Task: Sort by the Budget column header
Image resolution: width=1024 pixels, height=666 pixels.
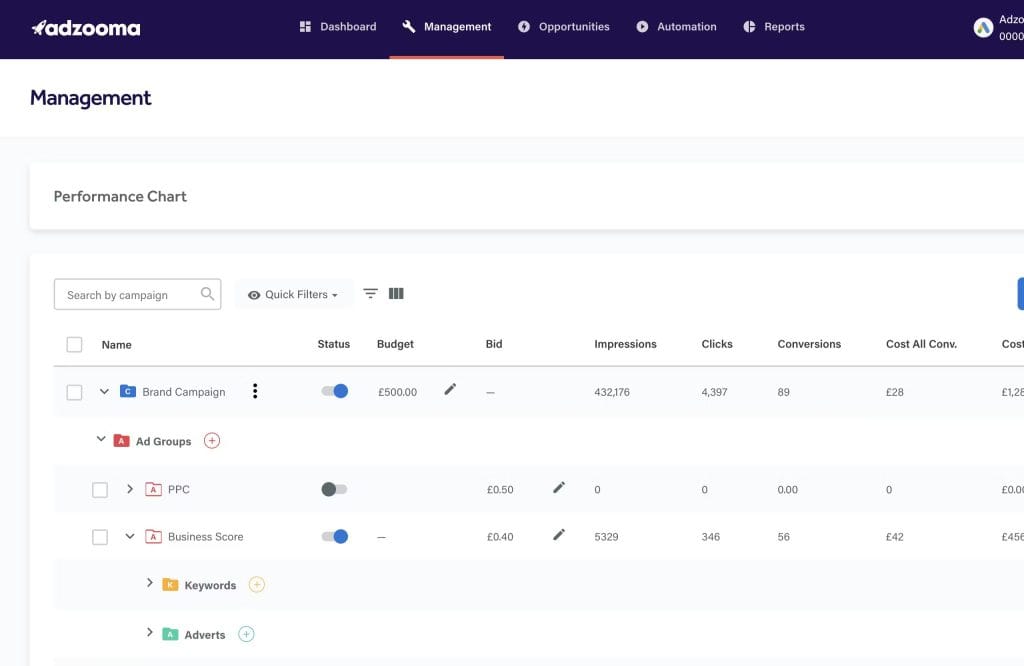Action: coord(395,344)
